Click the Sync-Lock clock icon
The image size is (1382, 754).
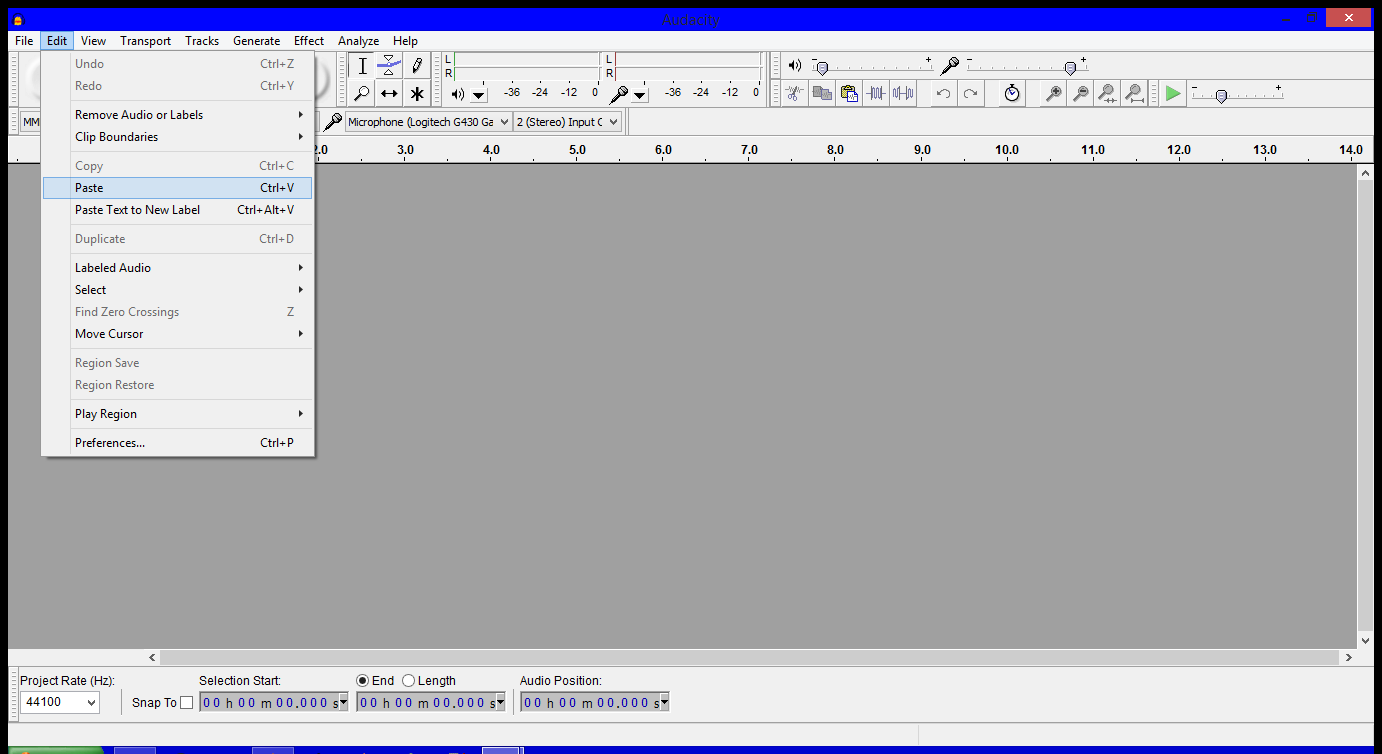tap(1012, 93)
